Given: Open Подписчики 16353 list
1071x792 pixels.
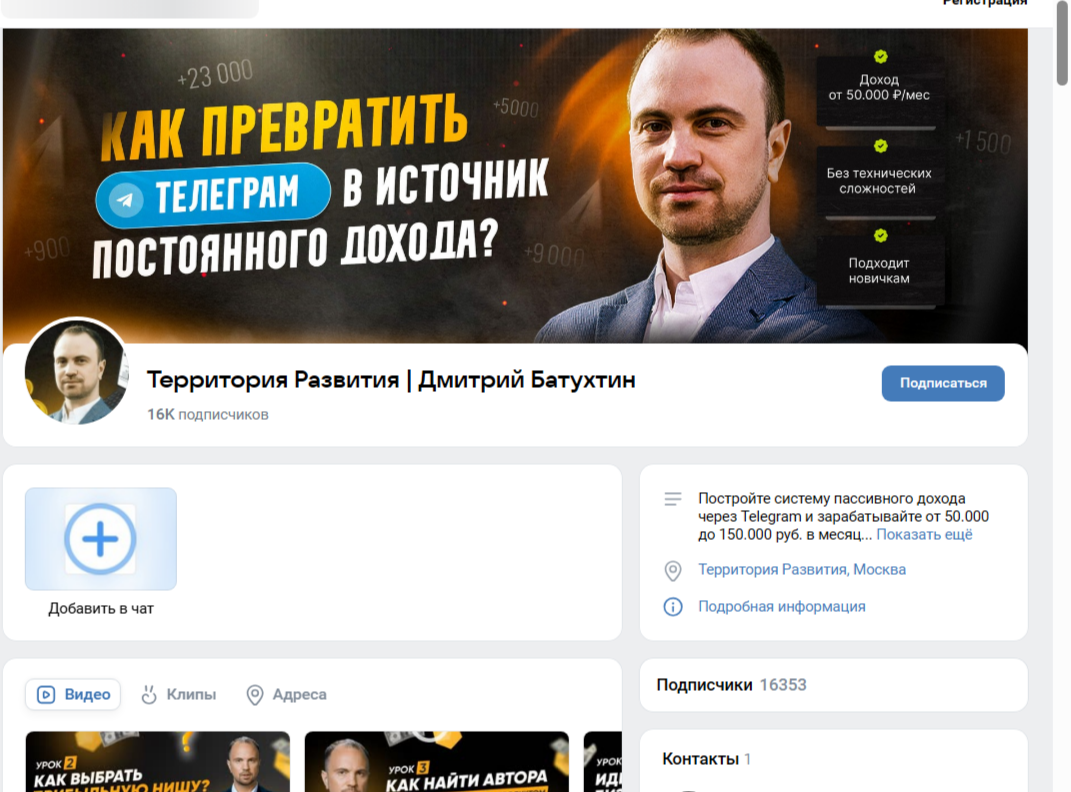Looking at the screenshot, I should (731, 685).
